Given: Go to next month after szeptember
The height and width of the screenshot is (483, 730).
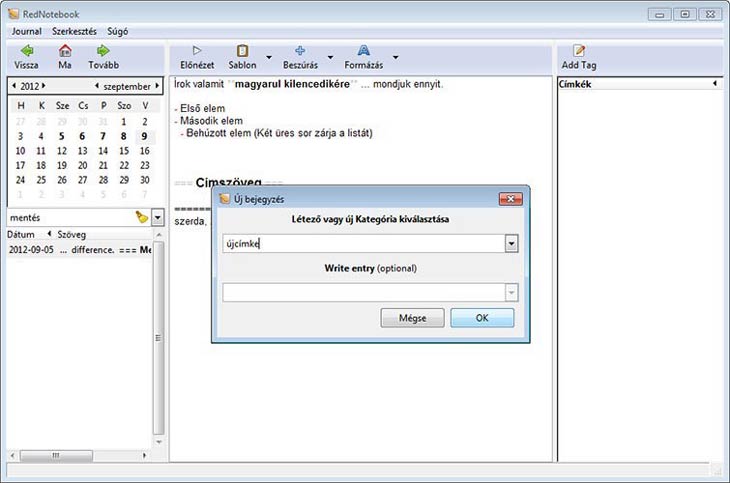Looking at the screenshot, I should pyautogui.click(x=157, y=86).
